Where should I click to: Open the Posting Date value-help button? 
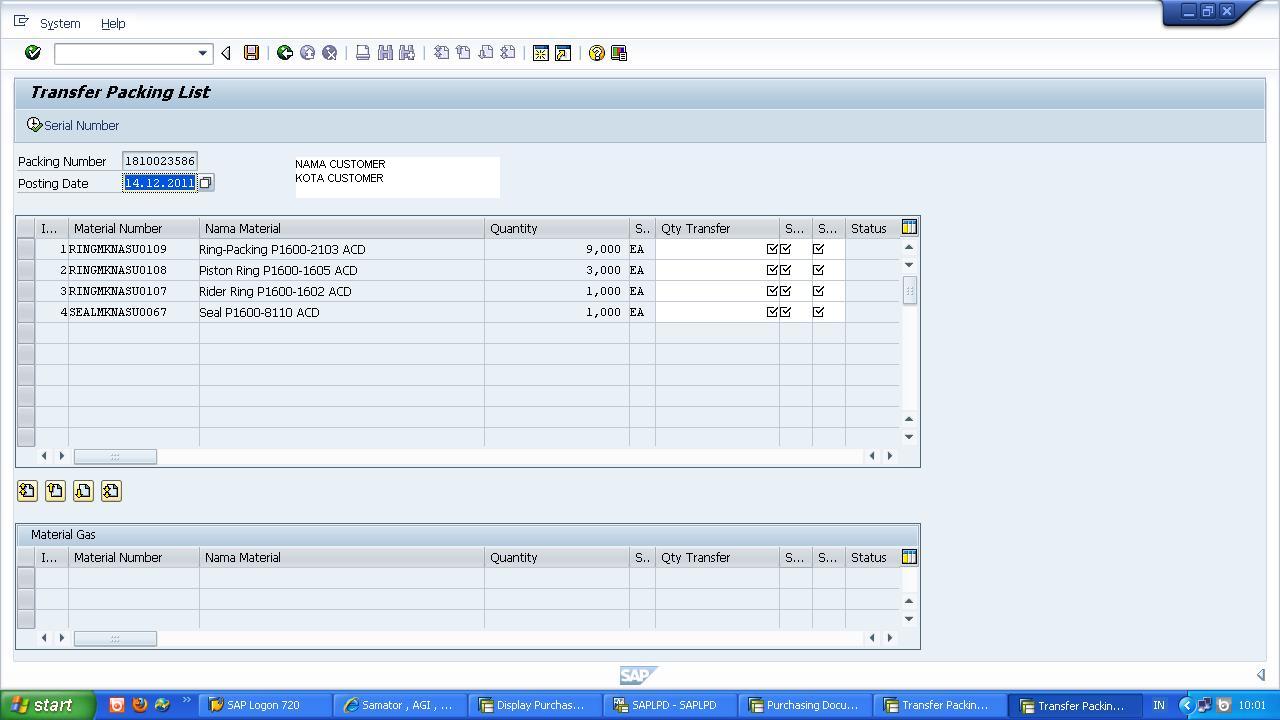click(205, 183)
